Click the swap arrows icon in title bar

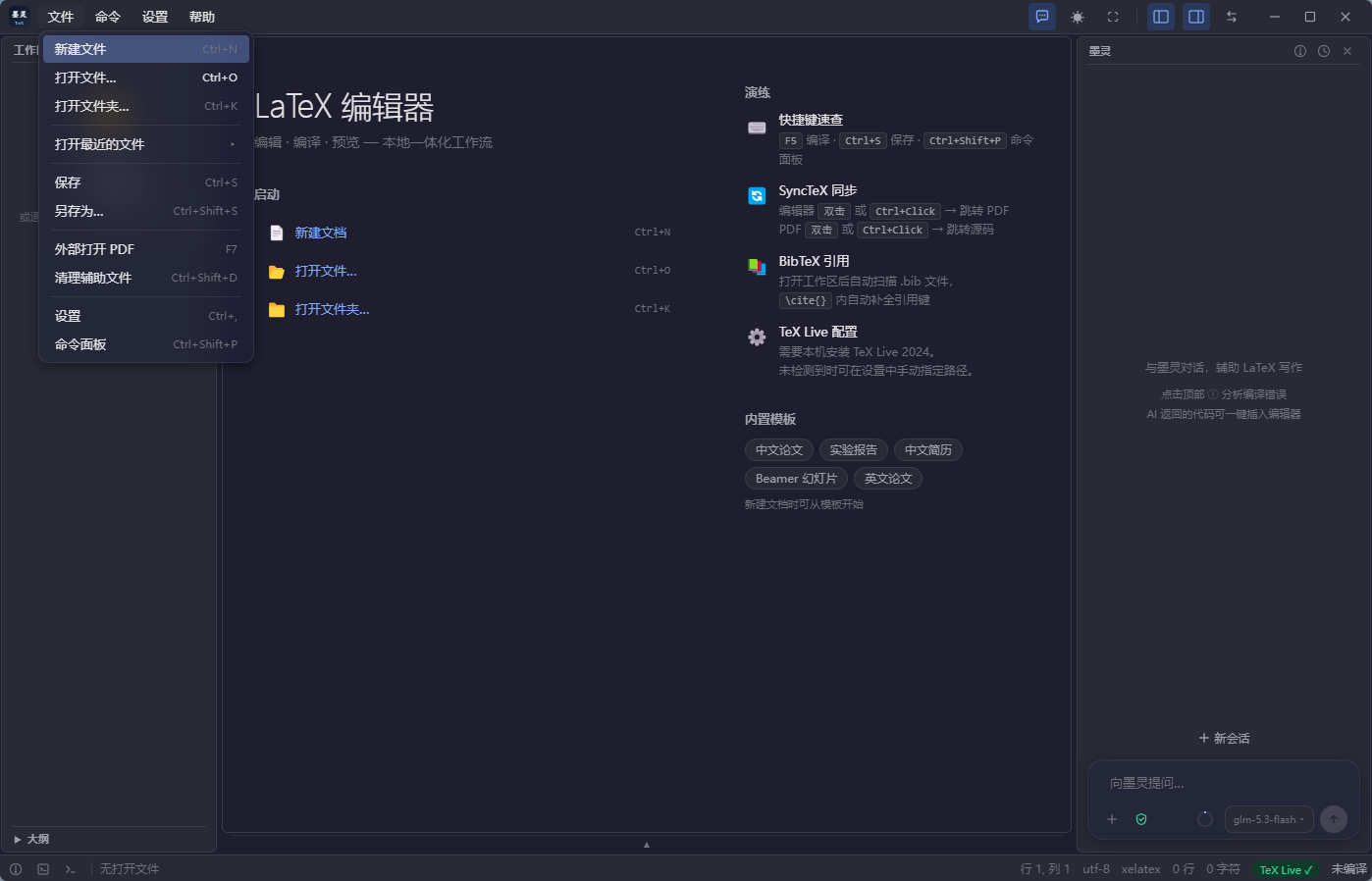click(1232, 17)
